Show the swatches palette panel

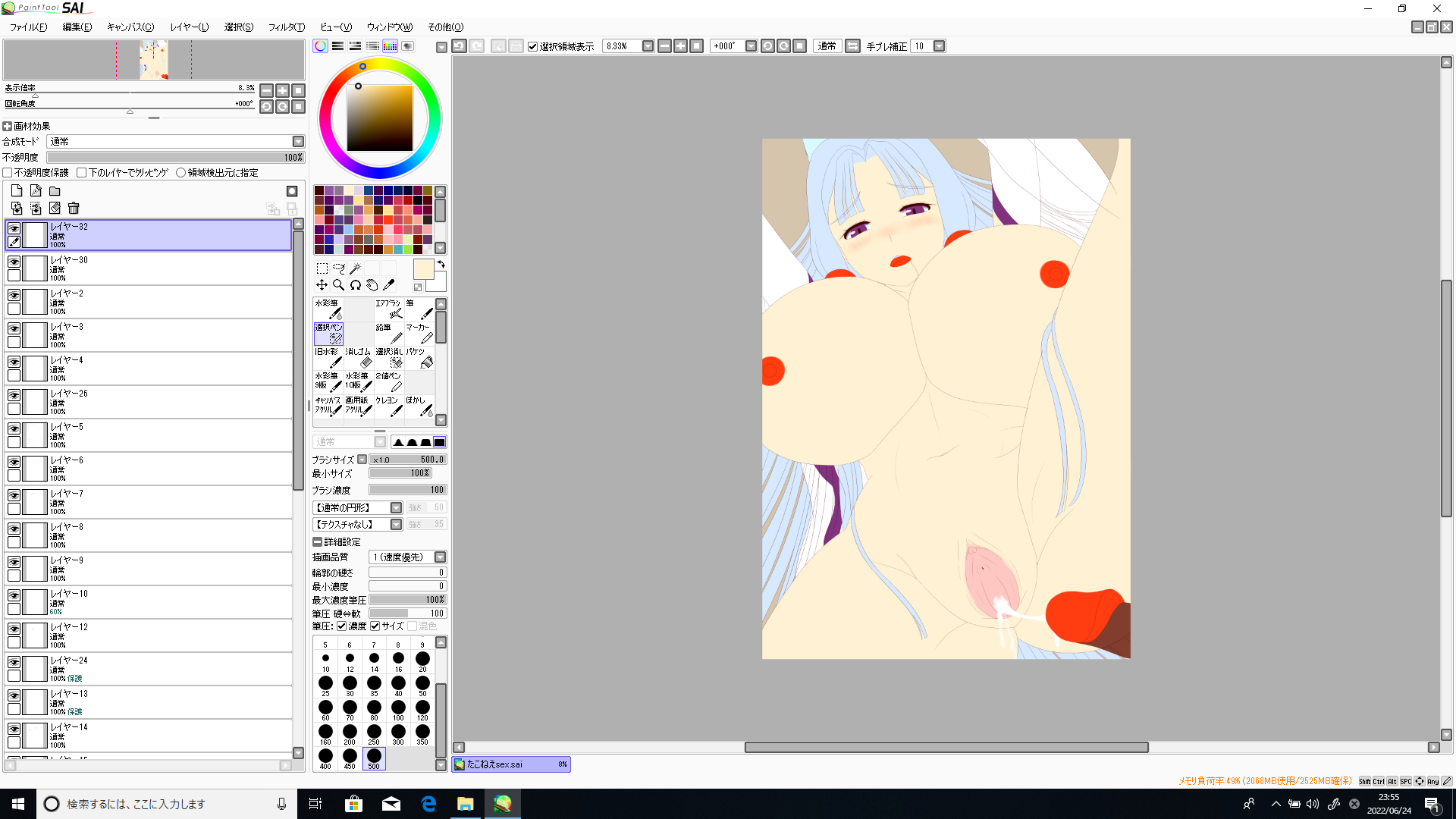click(390, 46)
